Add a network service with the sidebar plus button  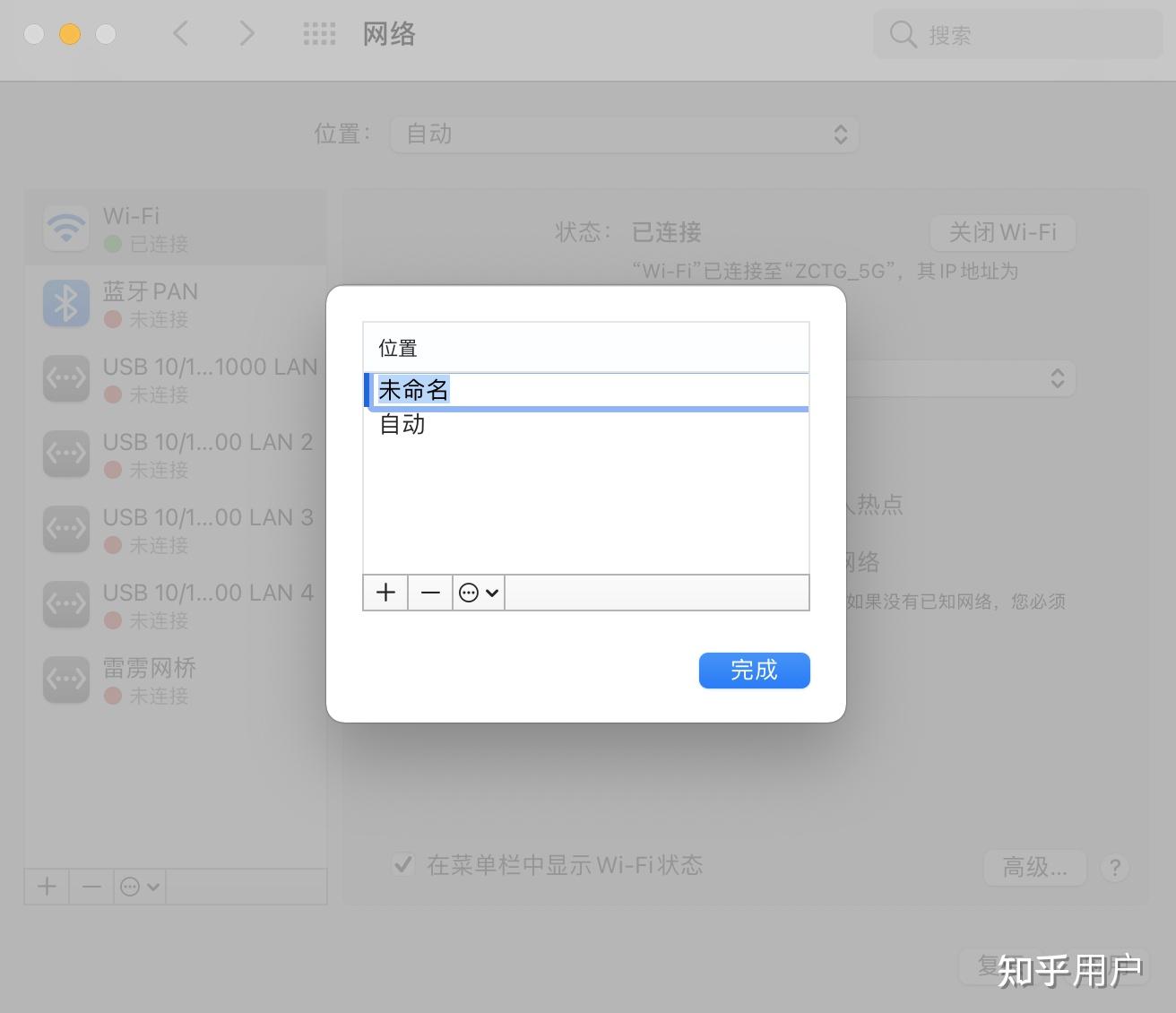[x=47, y=887]
